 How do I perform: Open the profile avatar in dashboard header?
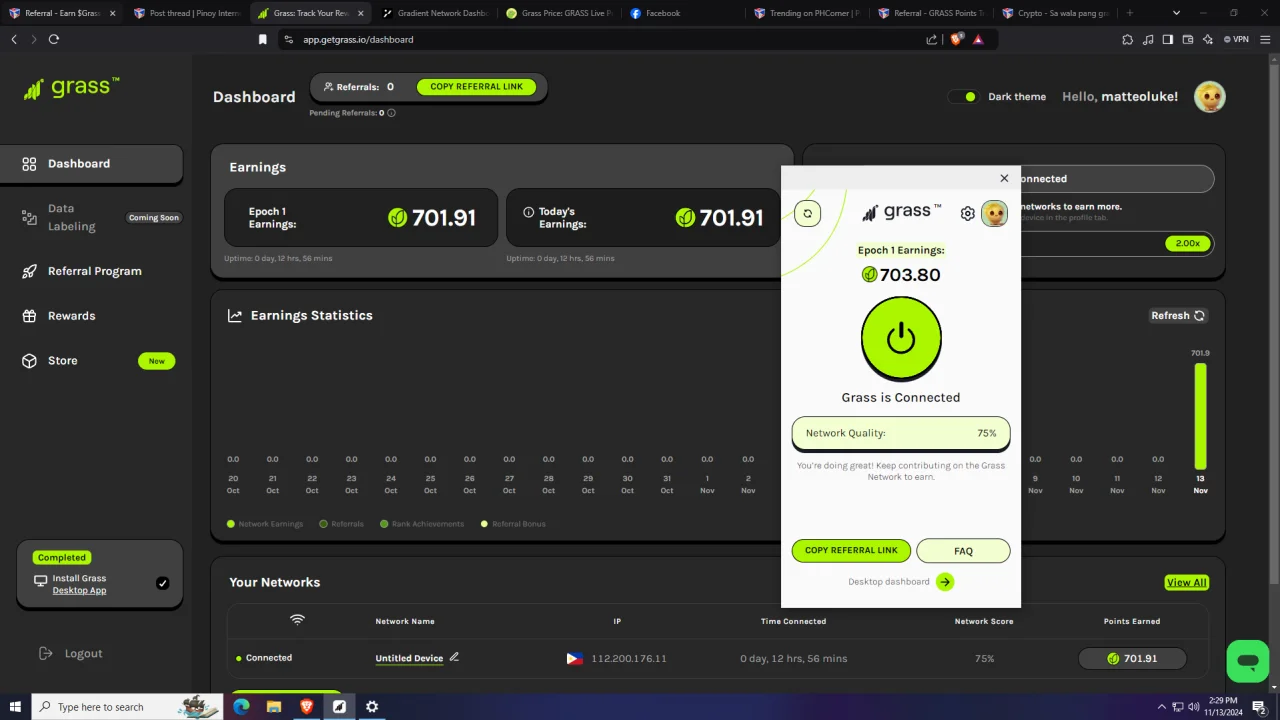1210,97
